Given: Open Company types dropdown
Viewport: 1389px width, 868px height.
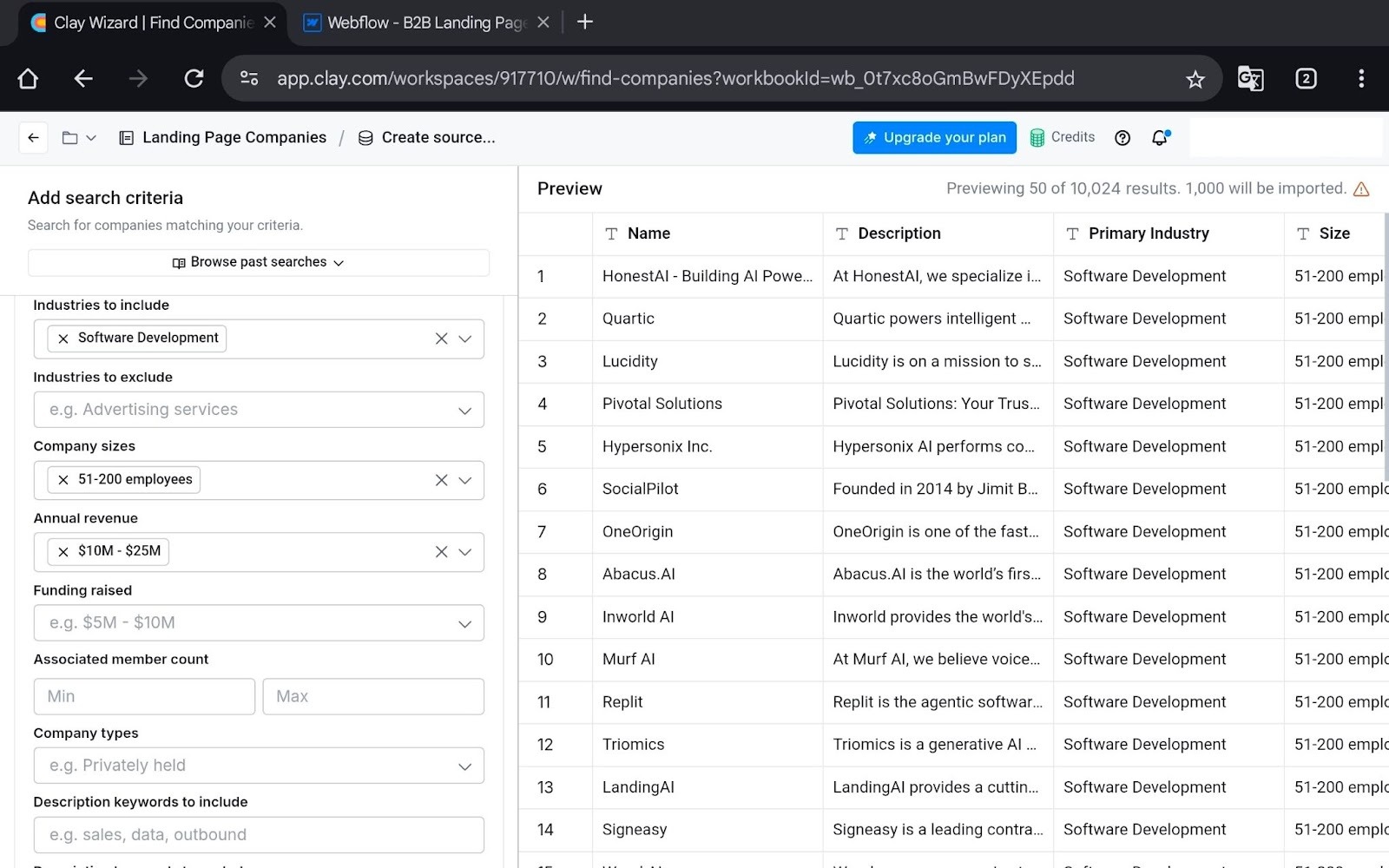Looking at the screenshot, I should click(x=259, y=766).
